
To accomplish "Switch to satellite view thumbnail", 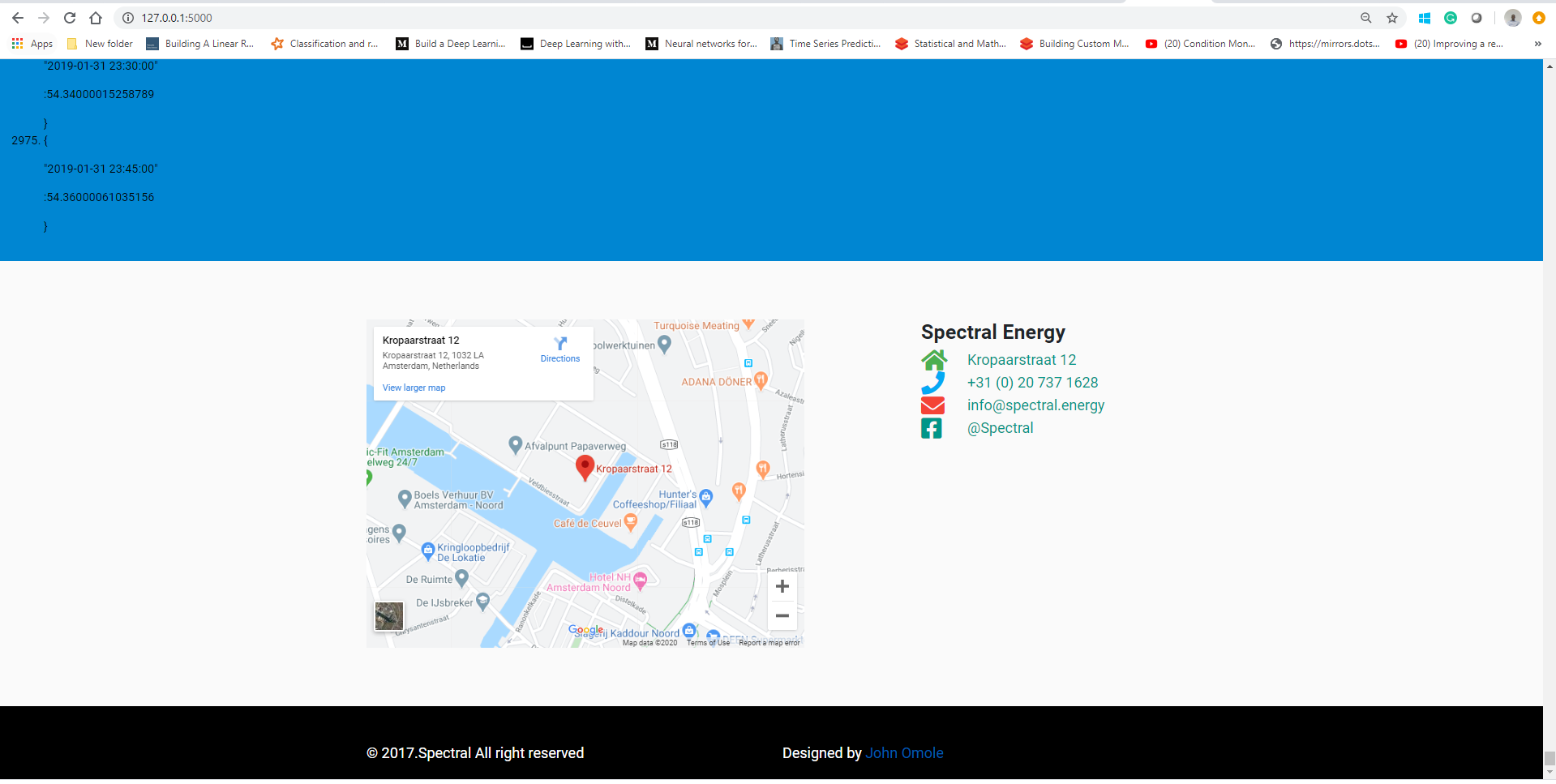I will click(x=389, y=616).
